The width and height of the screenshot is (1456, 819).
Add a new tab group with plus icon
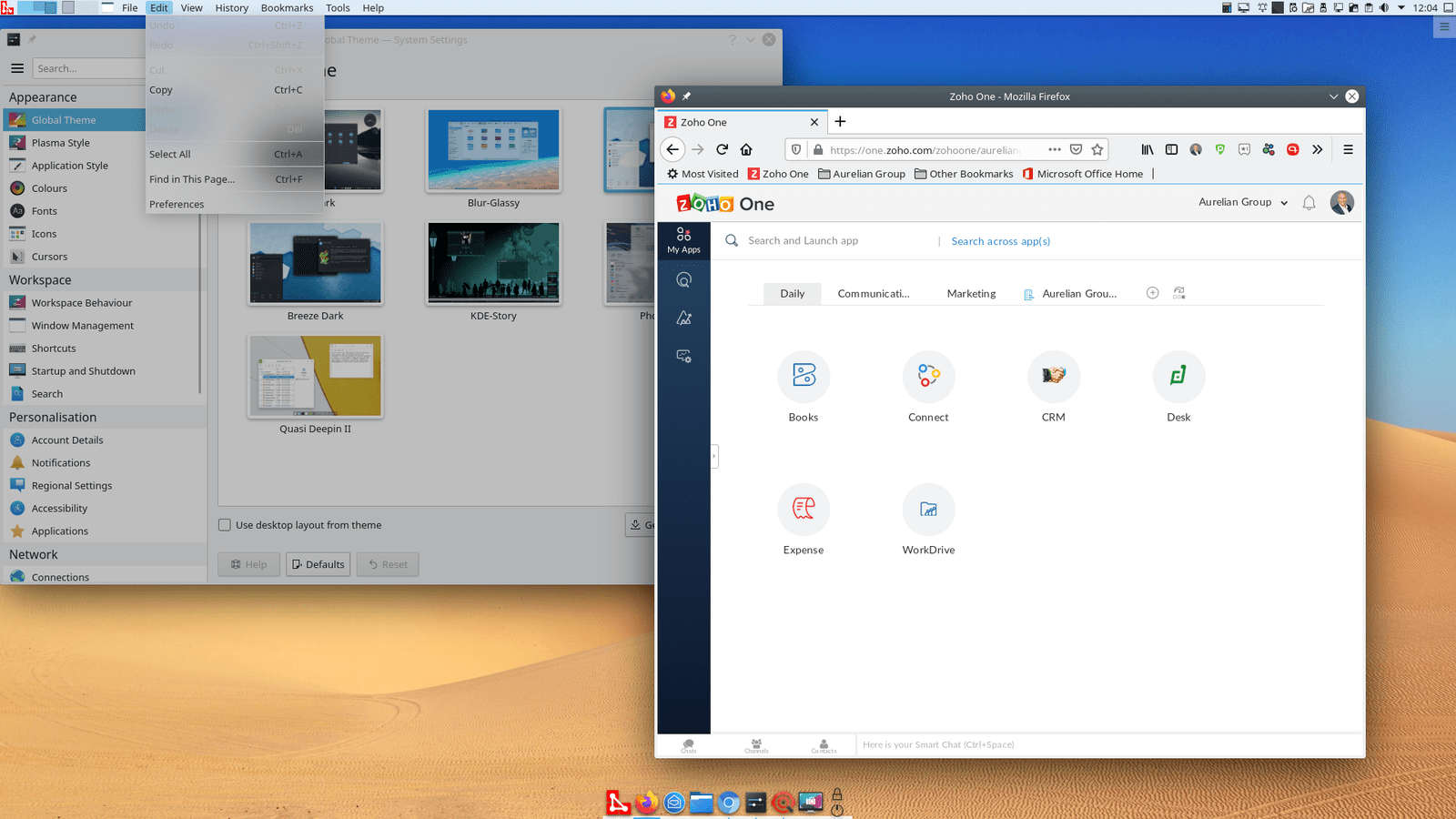tap(1152, 293)
